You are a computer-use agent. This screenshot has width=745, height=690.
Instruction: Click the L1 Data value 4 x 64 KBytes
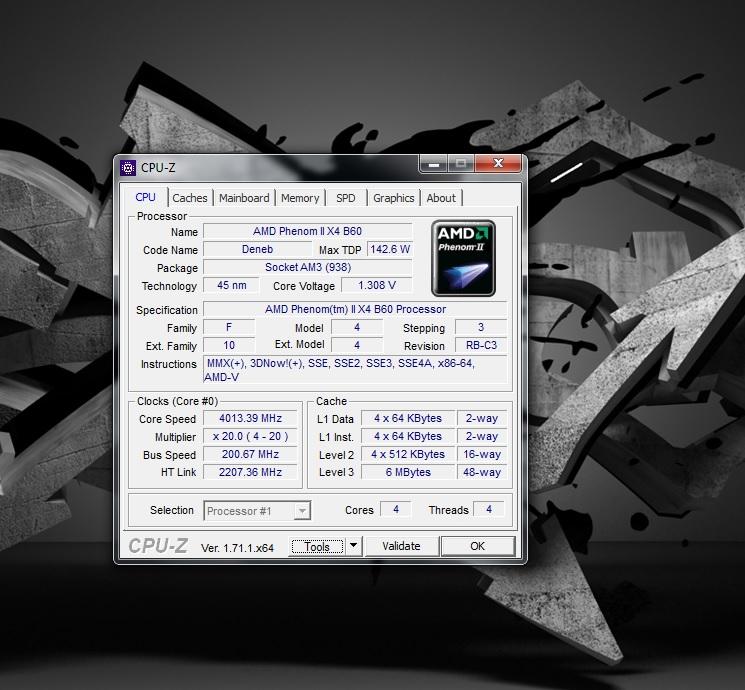(x=408, y=418)
